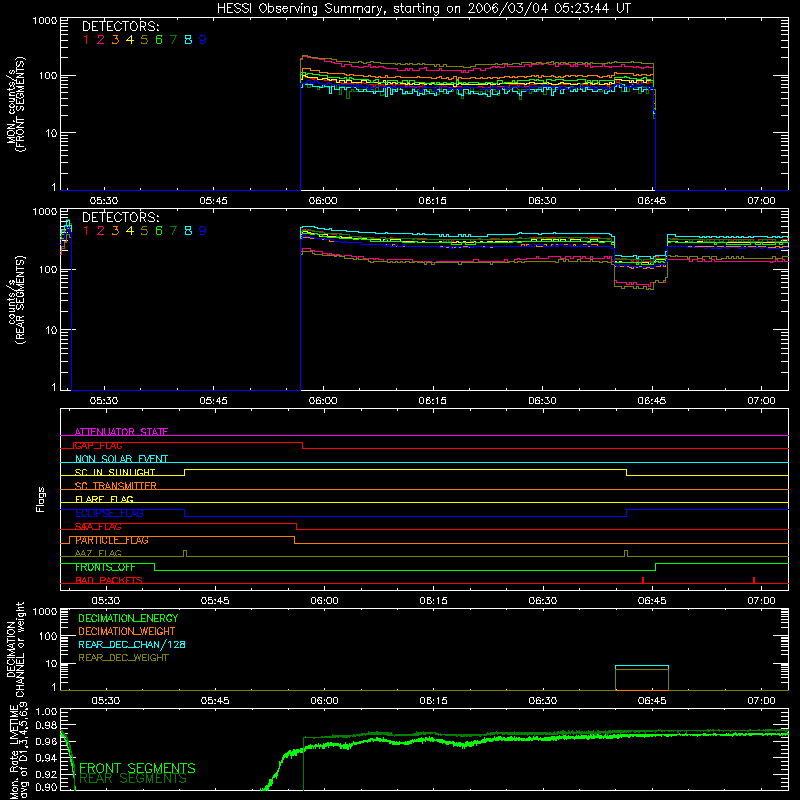Click the Flags y-axis label

point(41,499)
